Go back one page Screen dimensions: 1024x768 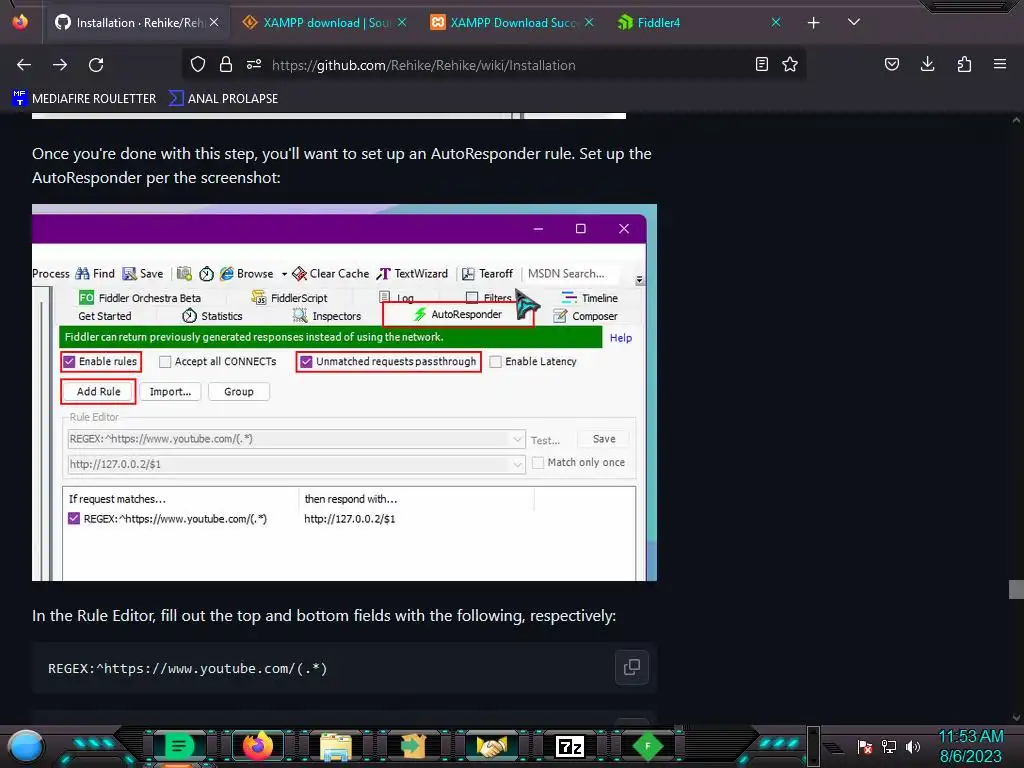point(24,65)
